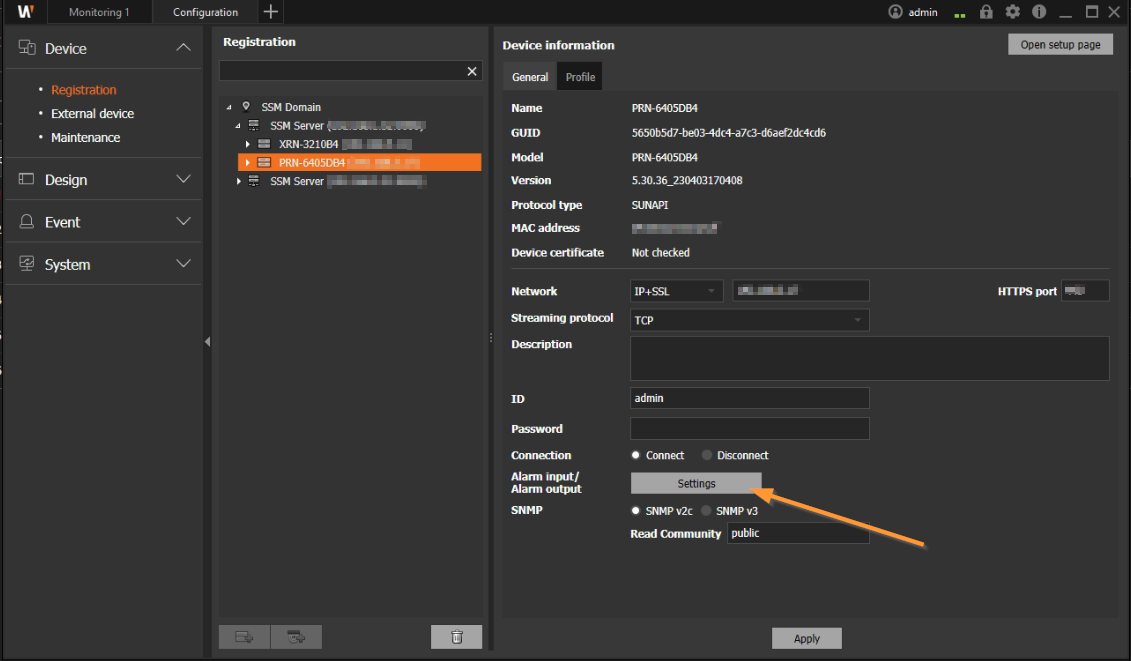1131x661 pixels.
Task: Switch to the Configuration tab
Action: (206, 12)
